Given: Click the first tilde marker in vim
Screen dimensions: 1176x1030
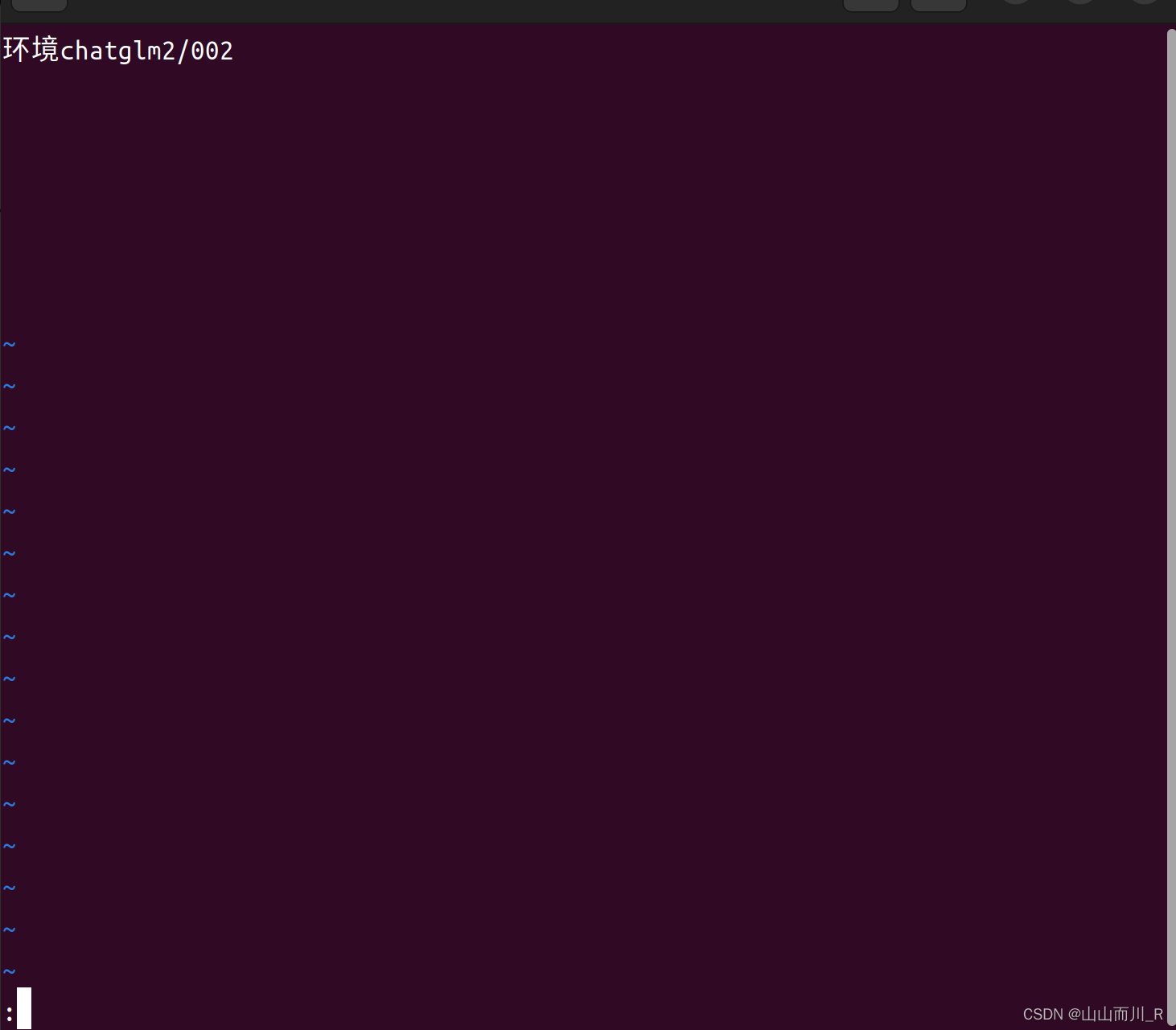Looking at the screenshot, I should click(9, 344).
